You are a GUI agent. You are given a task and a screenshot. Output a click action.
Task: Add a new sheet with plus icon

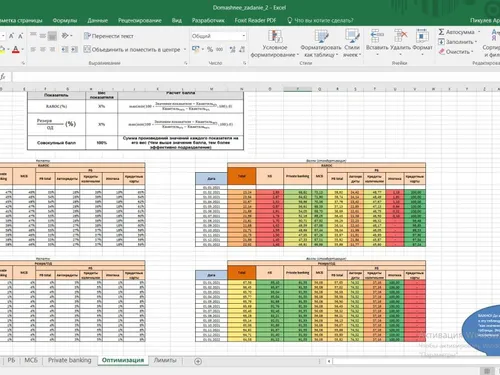pos(198,361)
